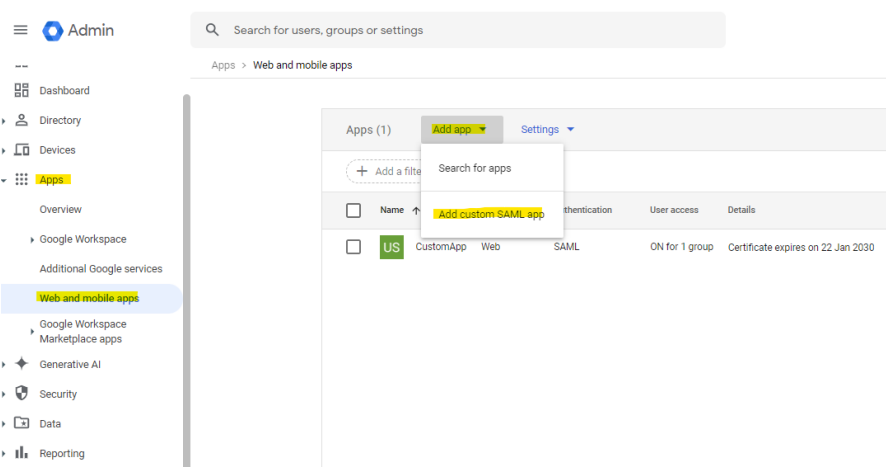Click the magnifier search icon
Screen dimensions: 886x474
click(212, 30)
